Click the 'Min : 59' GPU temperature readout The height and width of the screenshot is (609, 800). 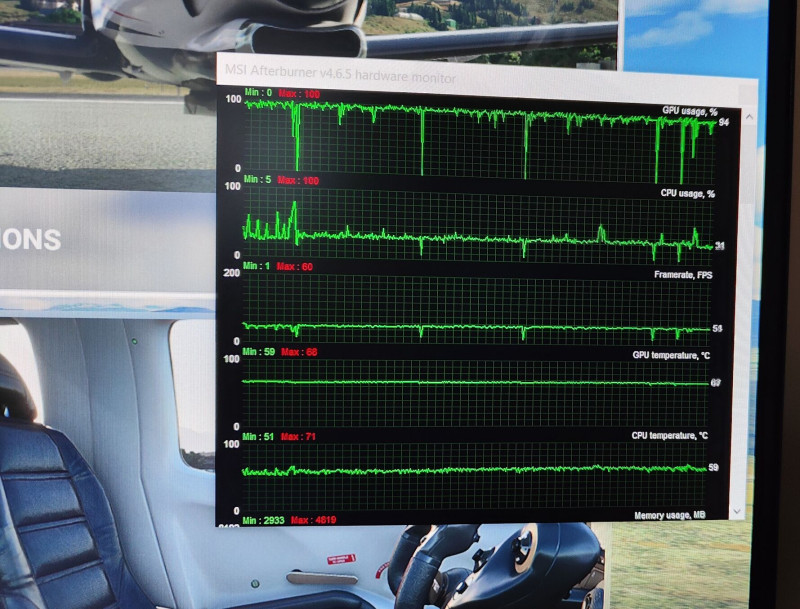[x=259, y=351]
